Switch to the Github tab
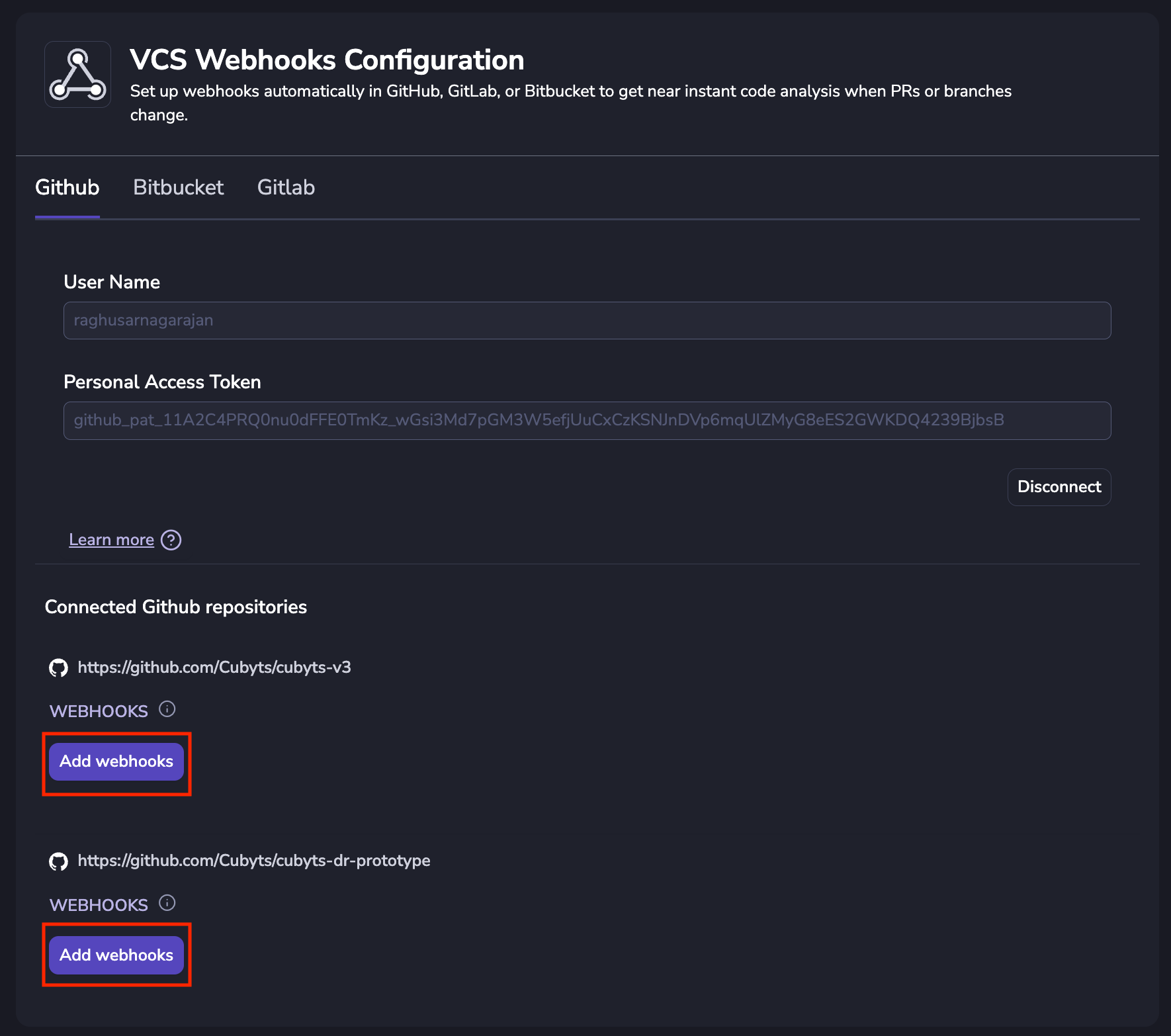Screen dimensions: 1171x1036 67,187
